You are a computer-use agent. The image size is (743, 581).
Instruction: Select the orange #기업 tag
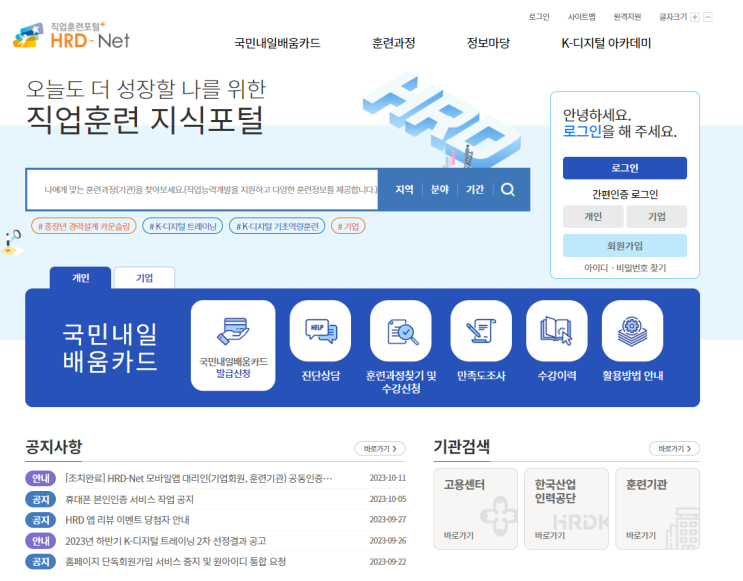click(348, 227)
